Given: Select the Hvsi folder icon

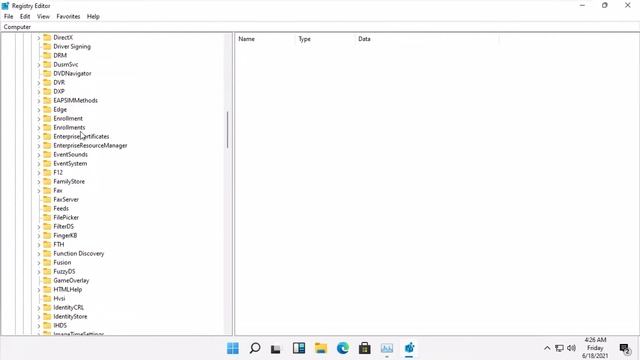Looking at the screenshot, I should click(47, 298).
